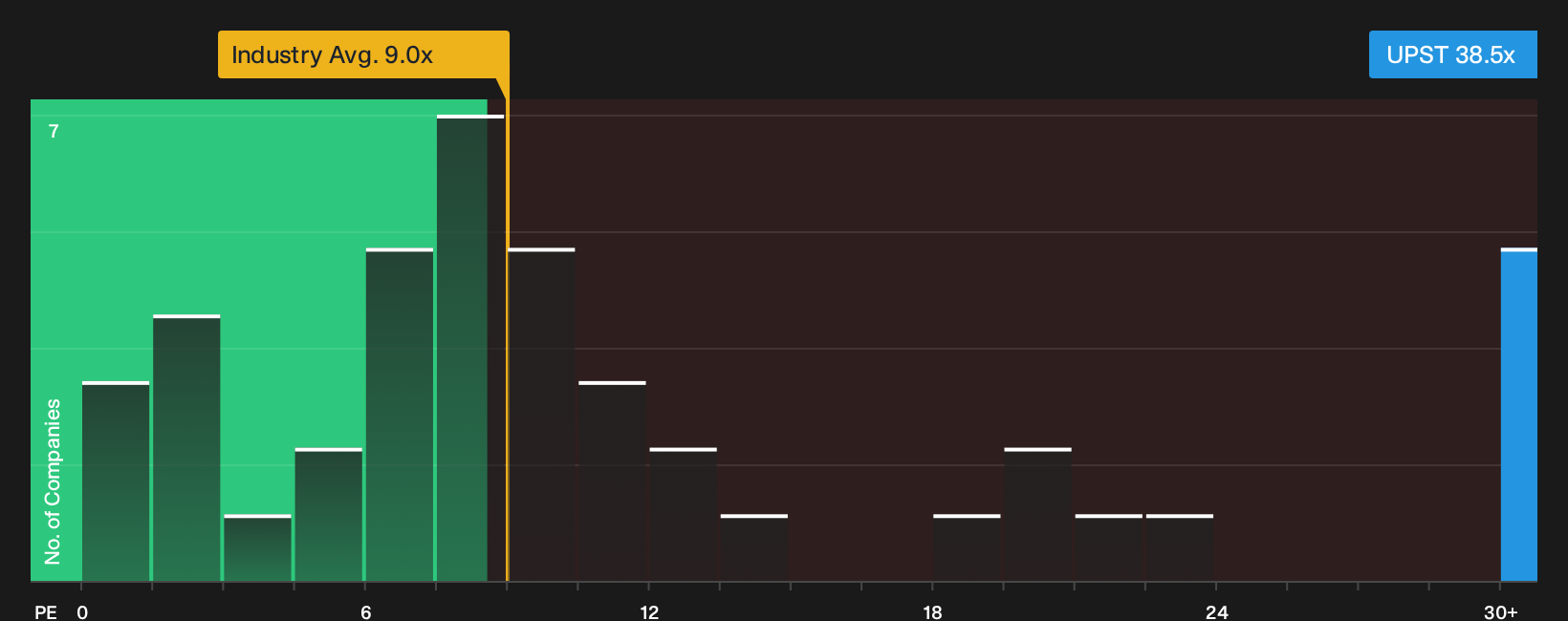The height and width of the screenshot is (621, 1568).
Task: Click the No. of Companies axis title
Action: [53, 482]
